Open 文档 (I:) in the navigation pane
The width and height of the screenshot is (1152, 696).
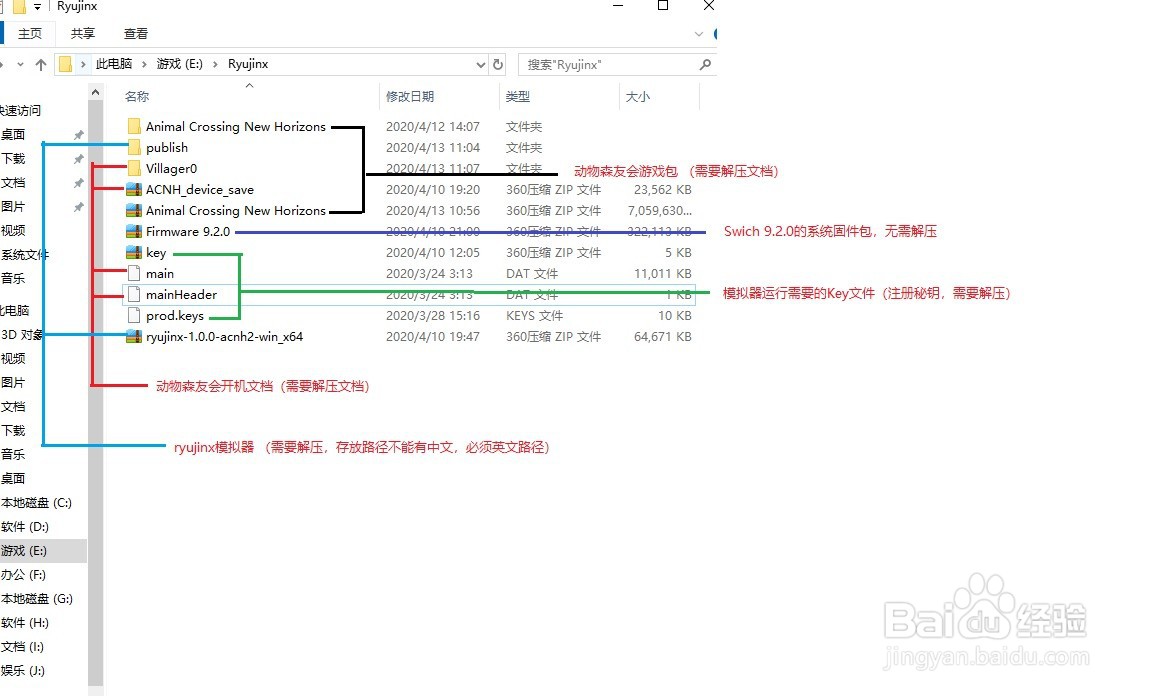22,647
